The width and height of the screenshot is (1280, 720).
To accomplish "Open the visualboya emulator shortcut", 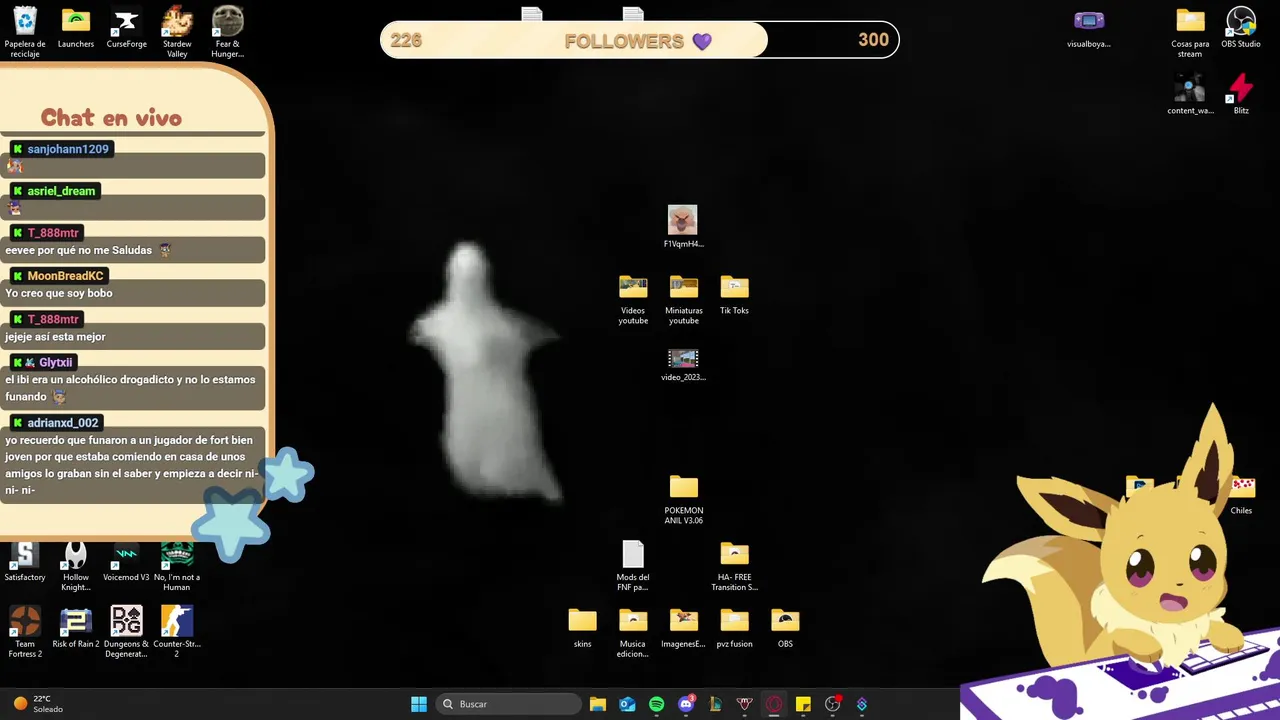I will pos(1089,29).
